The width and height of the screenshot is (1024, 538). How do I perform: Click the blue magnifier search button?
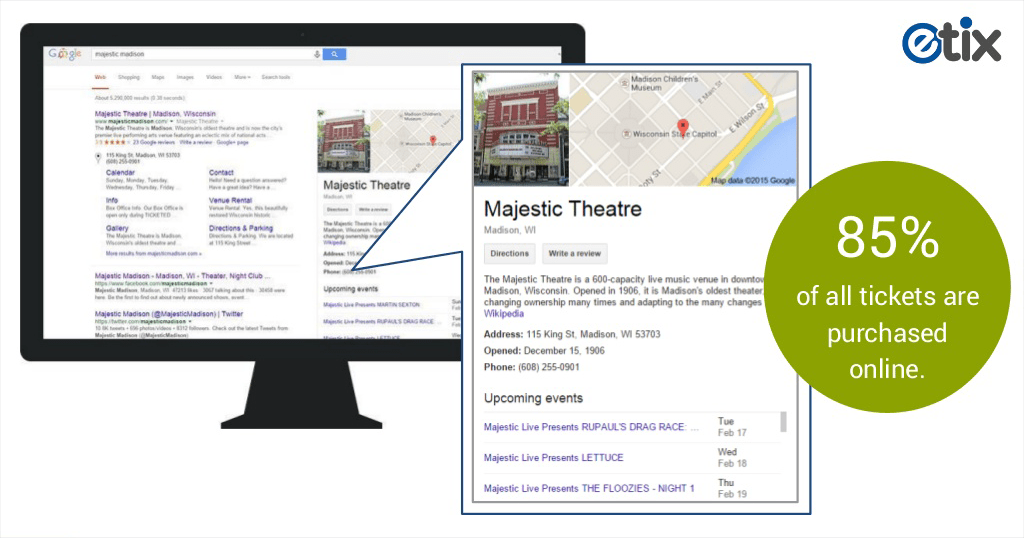[334, 54]
